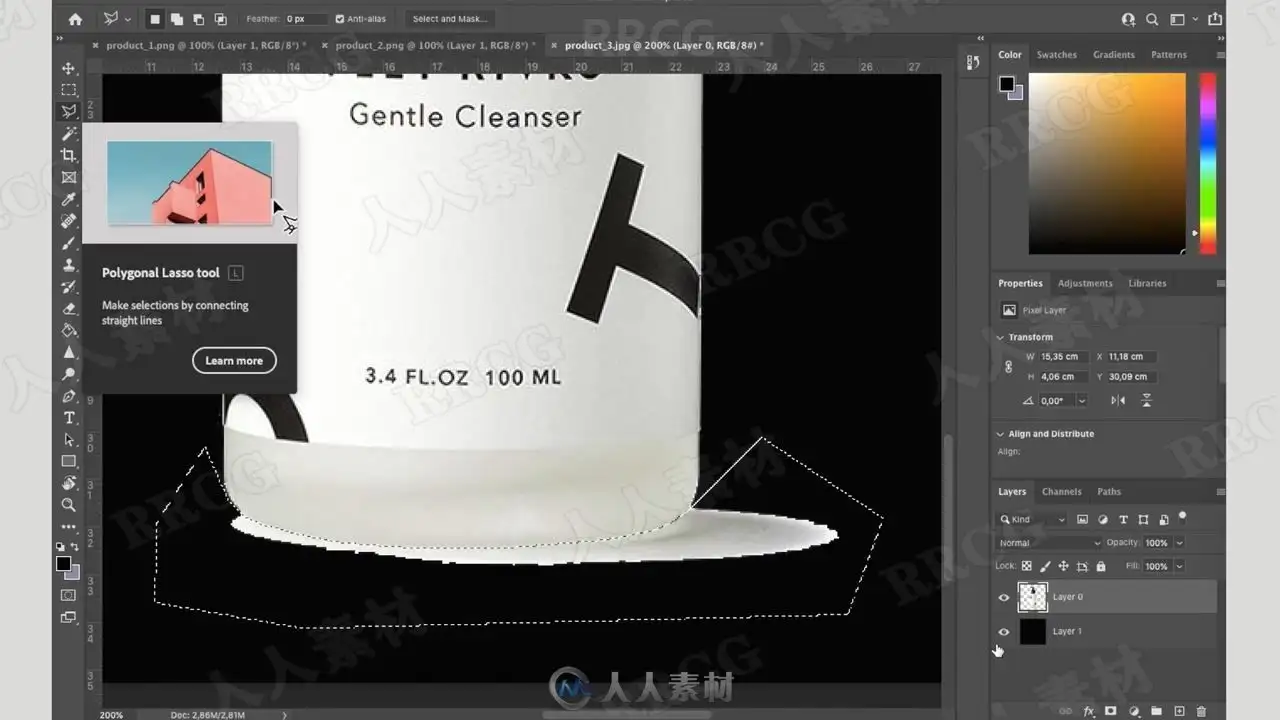This screenshot has width=1280, height=720.
Task: Select the Crop tool
Action: click(x=69, y=155)
